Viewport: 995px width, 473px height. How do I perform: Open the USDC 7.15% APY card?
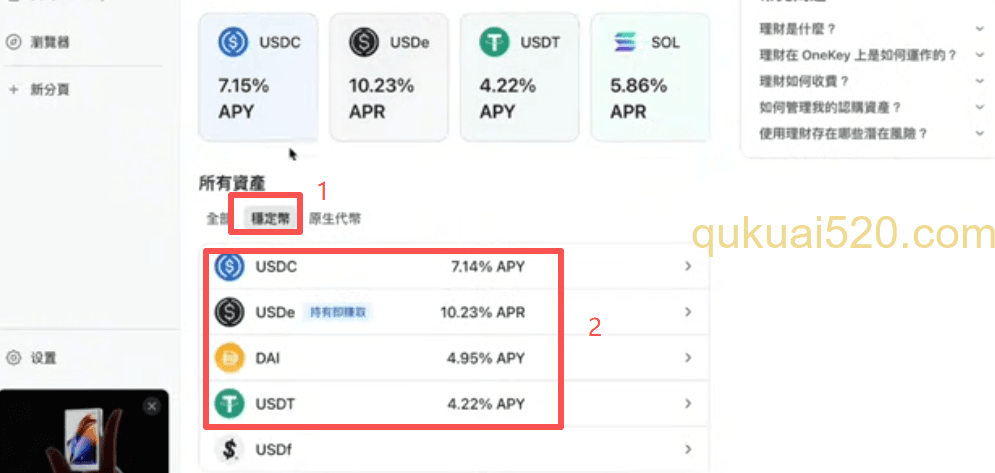(258, 77)
